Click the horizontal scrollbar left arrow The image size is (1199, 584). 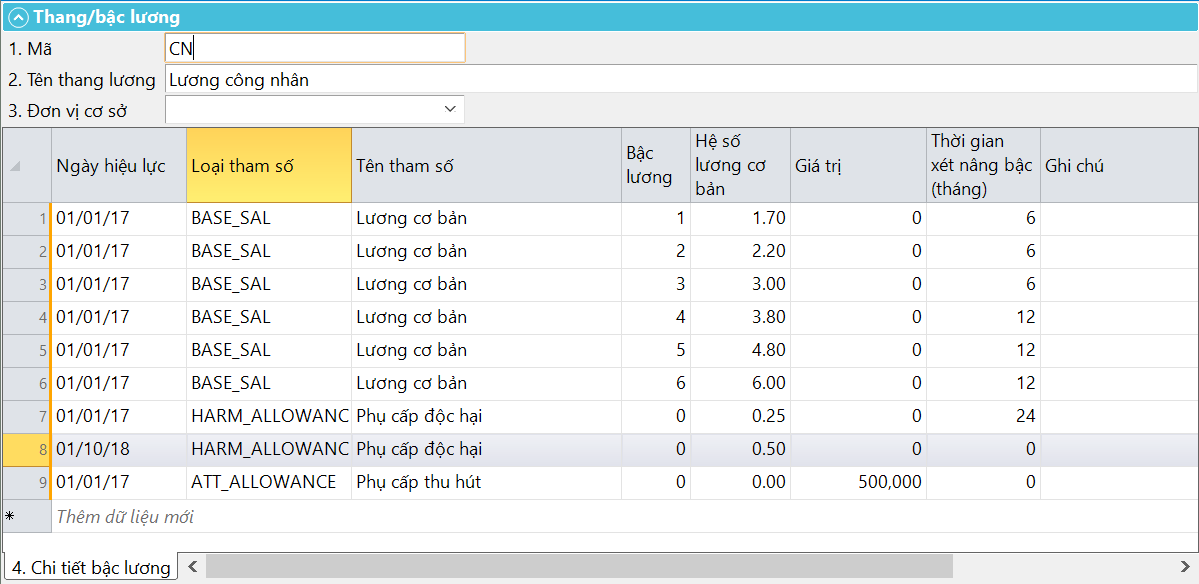[192, 568]
